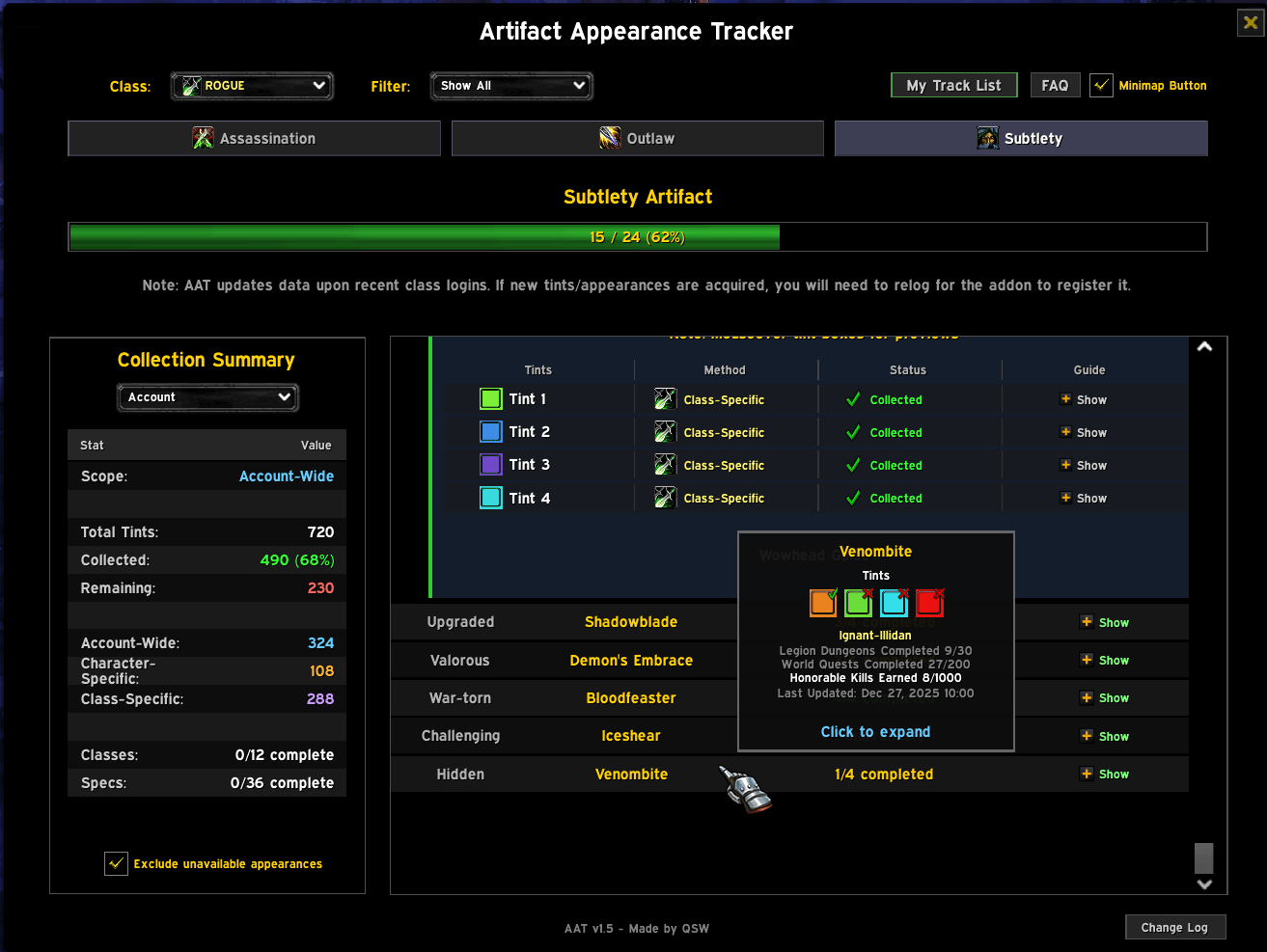
Task: Click the green Tint 1 swatch
Action: (491, 399)
